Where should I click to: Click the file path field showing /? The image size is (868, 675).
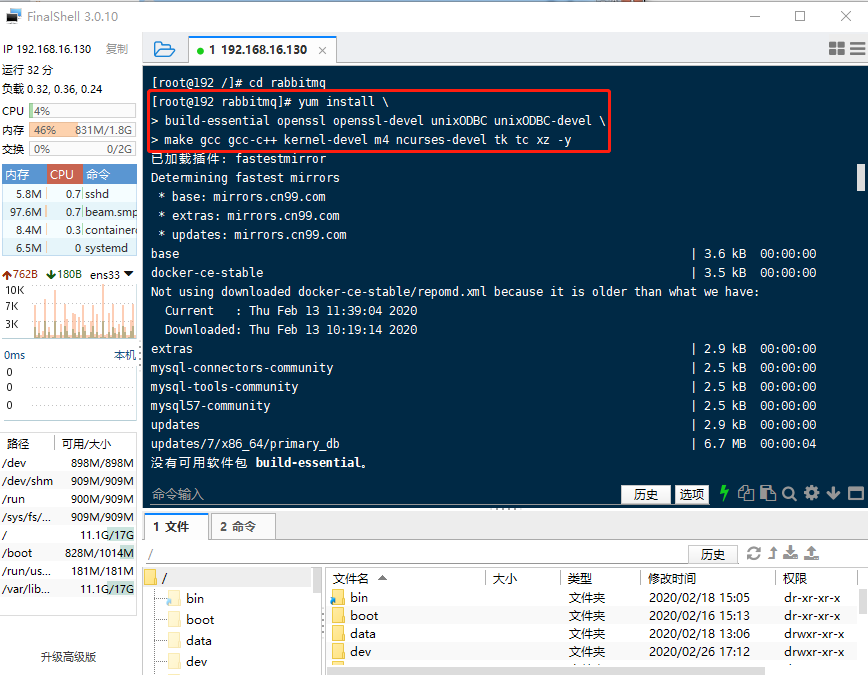(415, 554)
